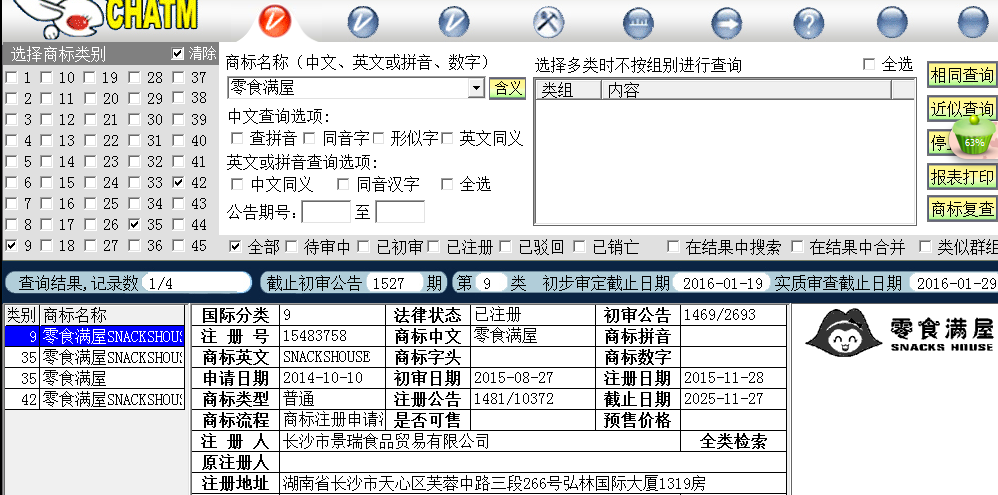
Task: Click the 商标复查 button
Action: tap(962, 209)
